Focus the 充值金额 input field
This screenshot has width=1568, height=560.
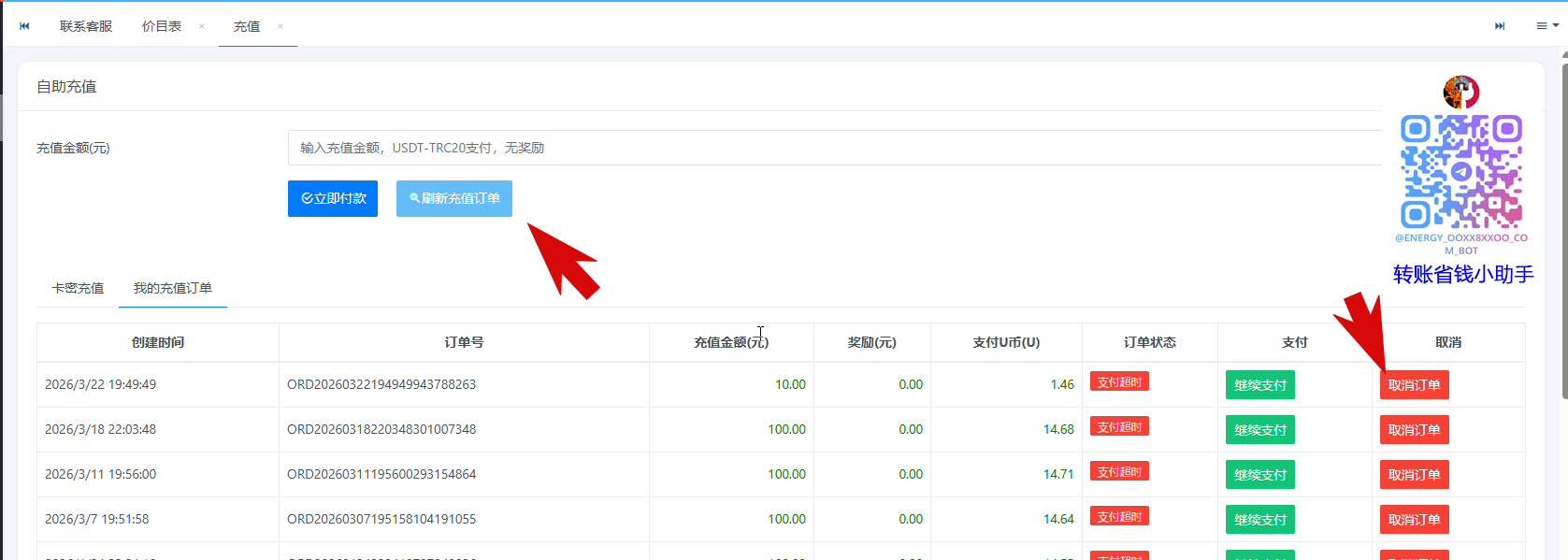point(835,148)
